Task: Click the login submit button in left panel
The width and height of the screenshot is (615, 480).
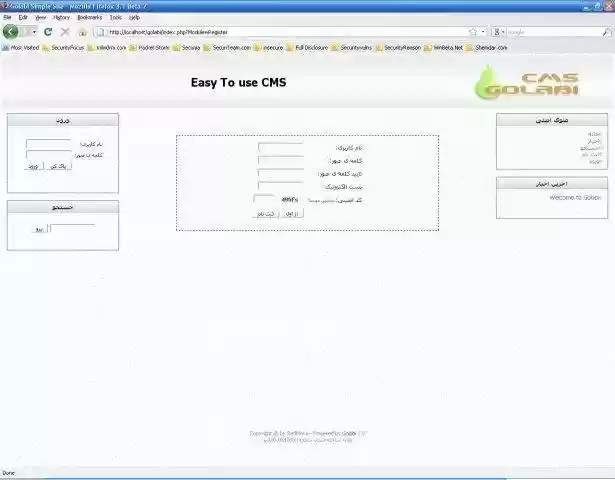Action: tap(34, 166)
